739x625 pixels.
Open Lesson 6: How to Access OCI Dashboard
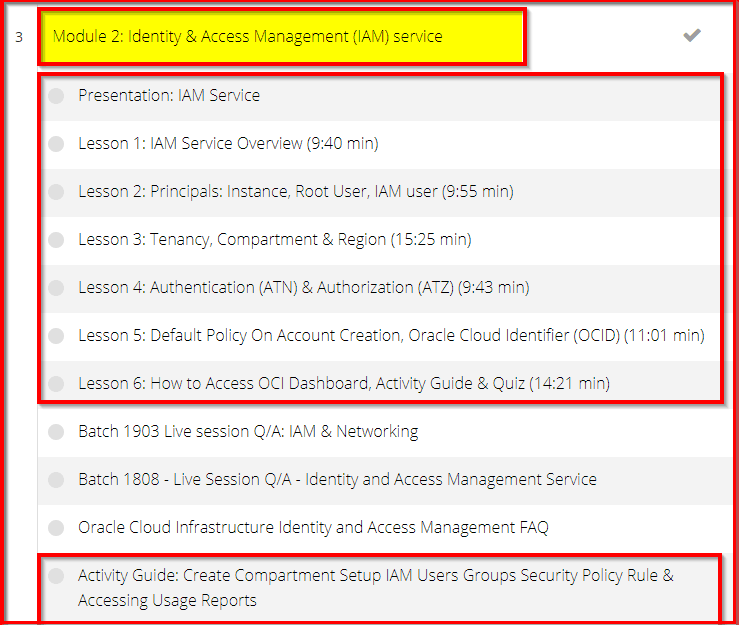point(344,384)
